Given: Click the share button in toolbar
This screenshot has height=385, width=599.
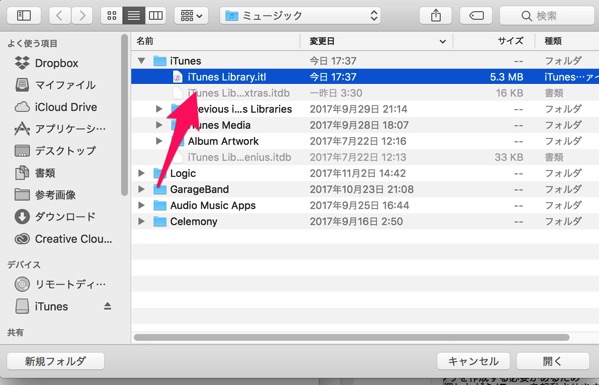Looking at the screenshot, I should click(x=436, y=16).
